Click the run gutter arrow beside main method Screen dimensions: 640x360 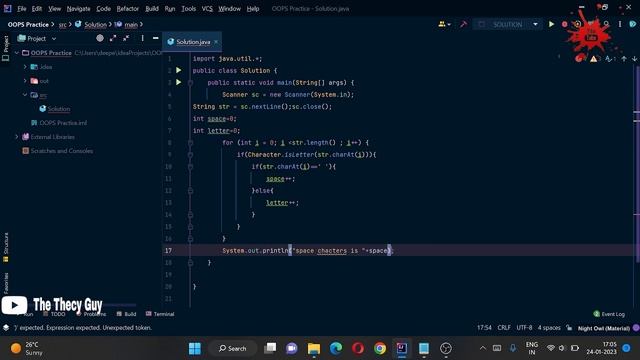click(x=178, y=82)
